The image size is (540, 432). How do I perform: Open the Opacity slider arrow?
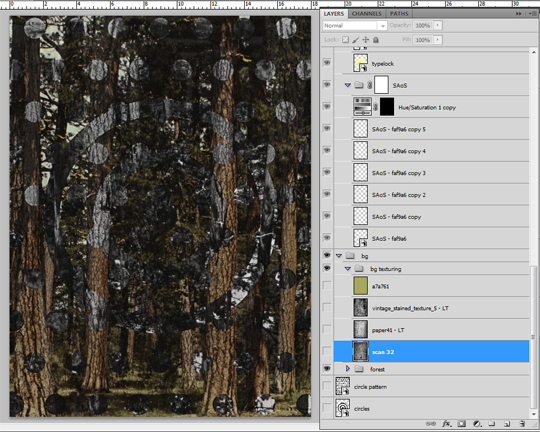click(438, 25)
